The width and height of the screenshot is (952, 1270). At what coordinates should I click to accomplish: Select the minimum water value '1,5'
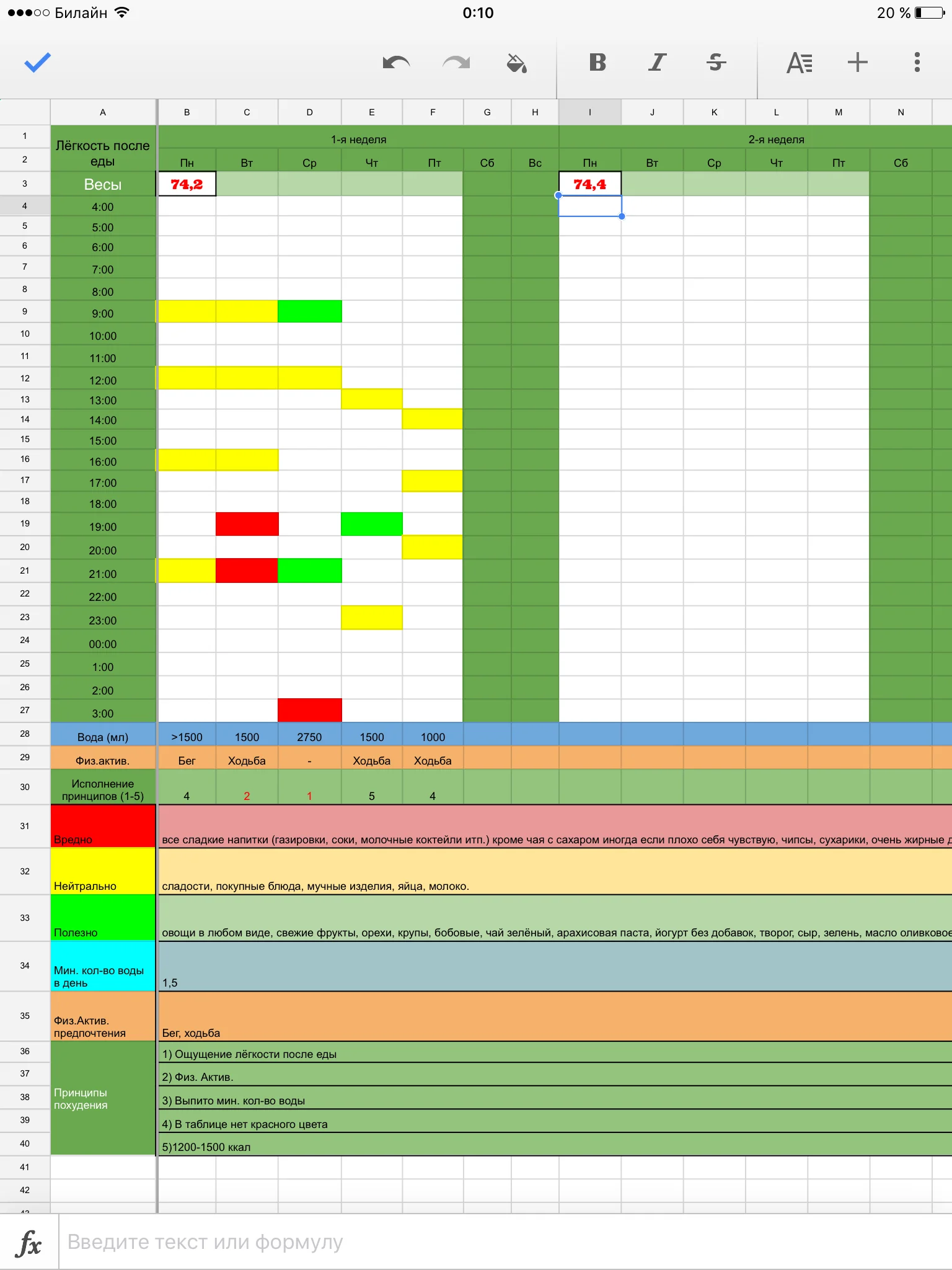(555, 966)
